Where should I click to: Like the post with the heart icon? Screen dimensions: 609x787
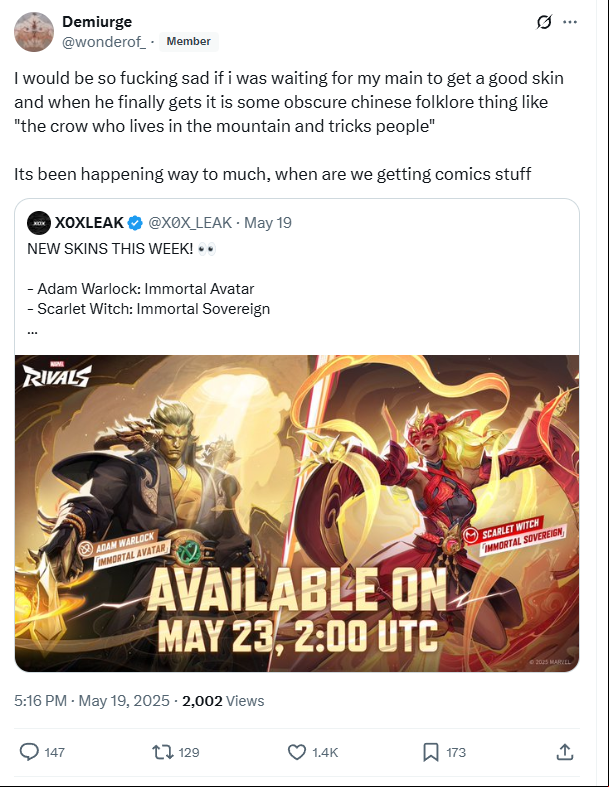click(x=297, y=752)
